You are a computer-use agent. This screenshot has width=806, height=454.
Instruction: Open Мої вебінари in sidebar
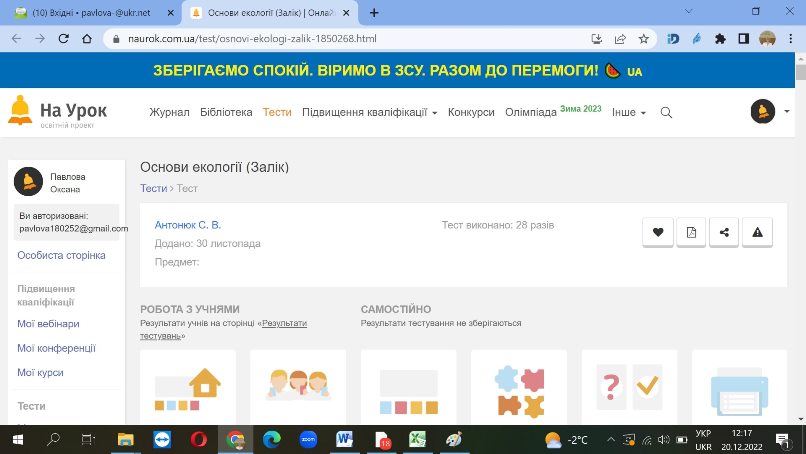[48, 324]
